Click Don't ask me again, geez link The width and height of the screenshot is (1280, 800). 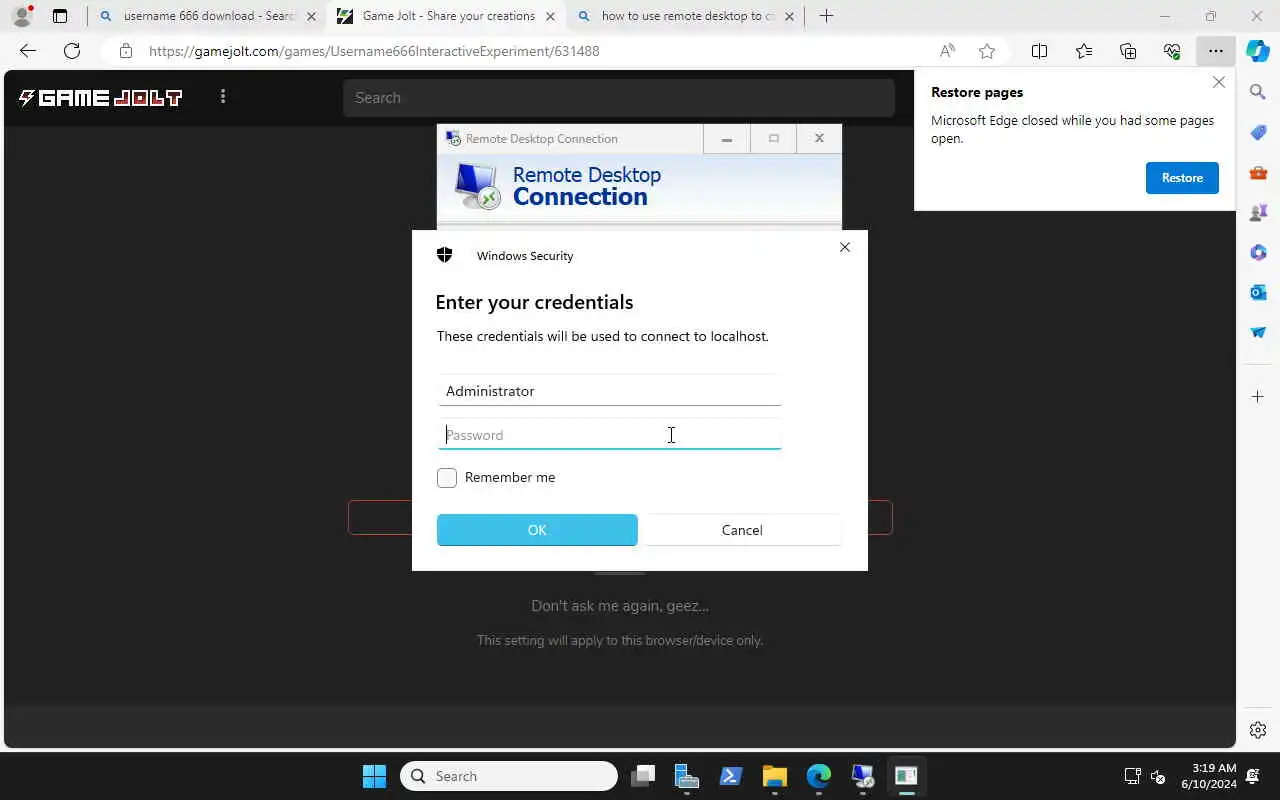click(x=620, y=606)
